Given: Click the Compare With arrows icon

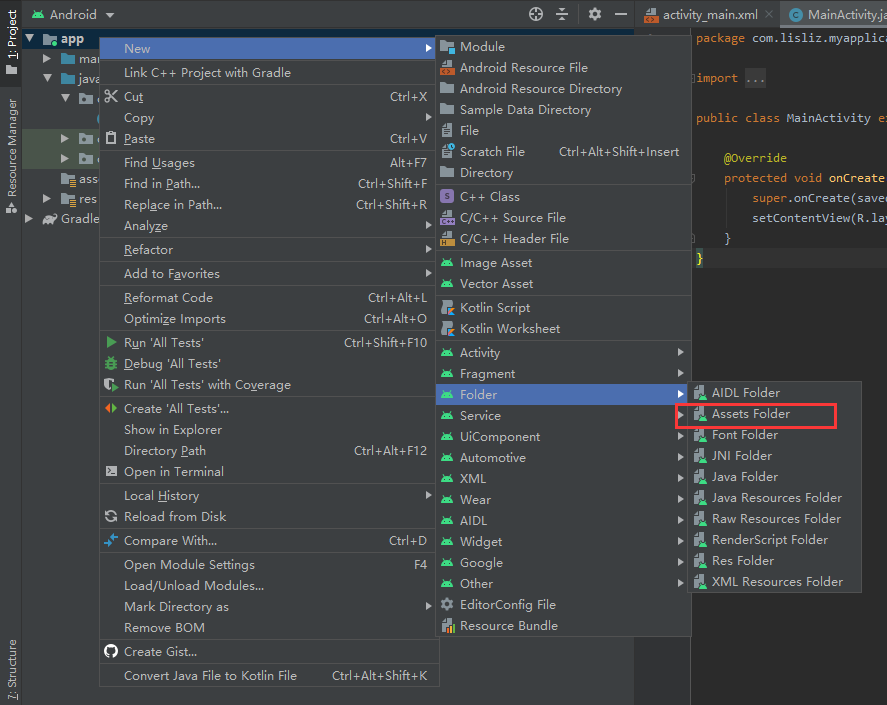Looking at the screenshot, I should click(111, 540).
